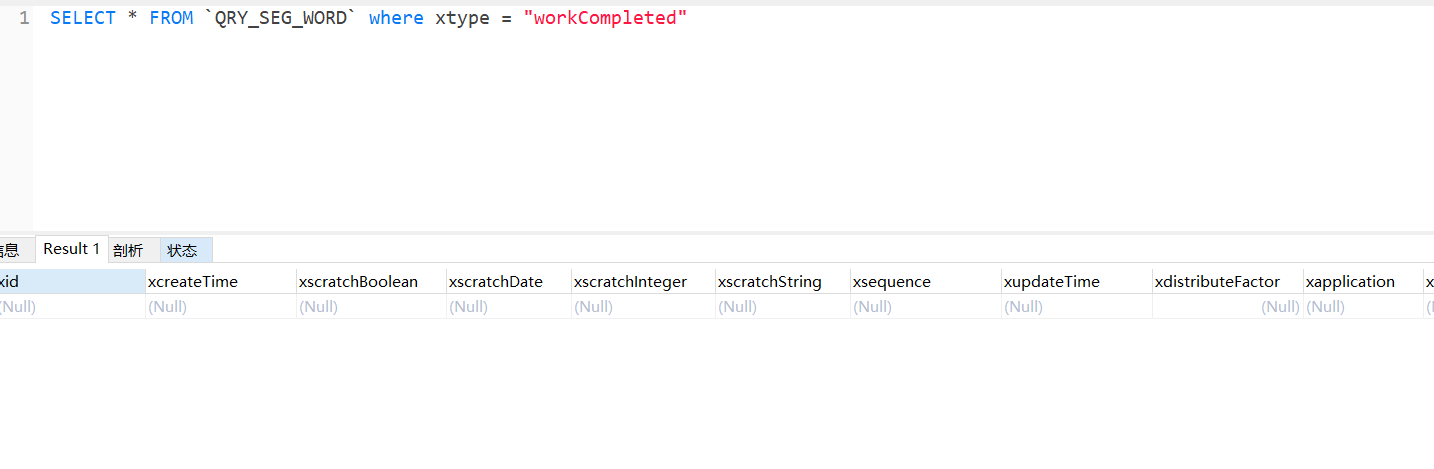Click line number 1 in the editor gutter
The image size is (1434, 469).
point(24,18)
